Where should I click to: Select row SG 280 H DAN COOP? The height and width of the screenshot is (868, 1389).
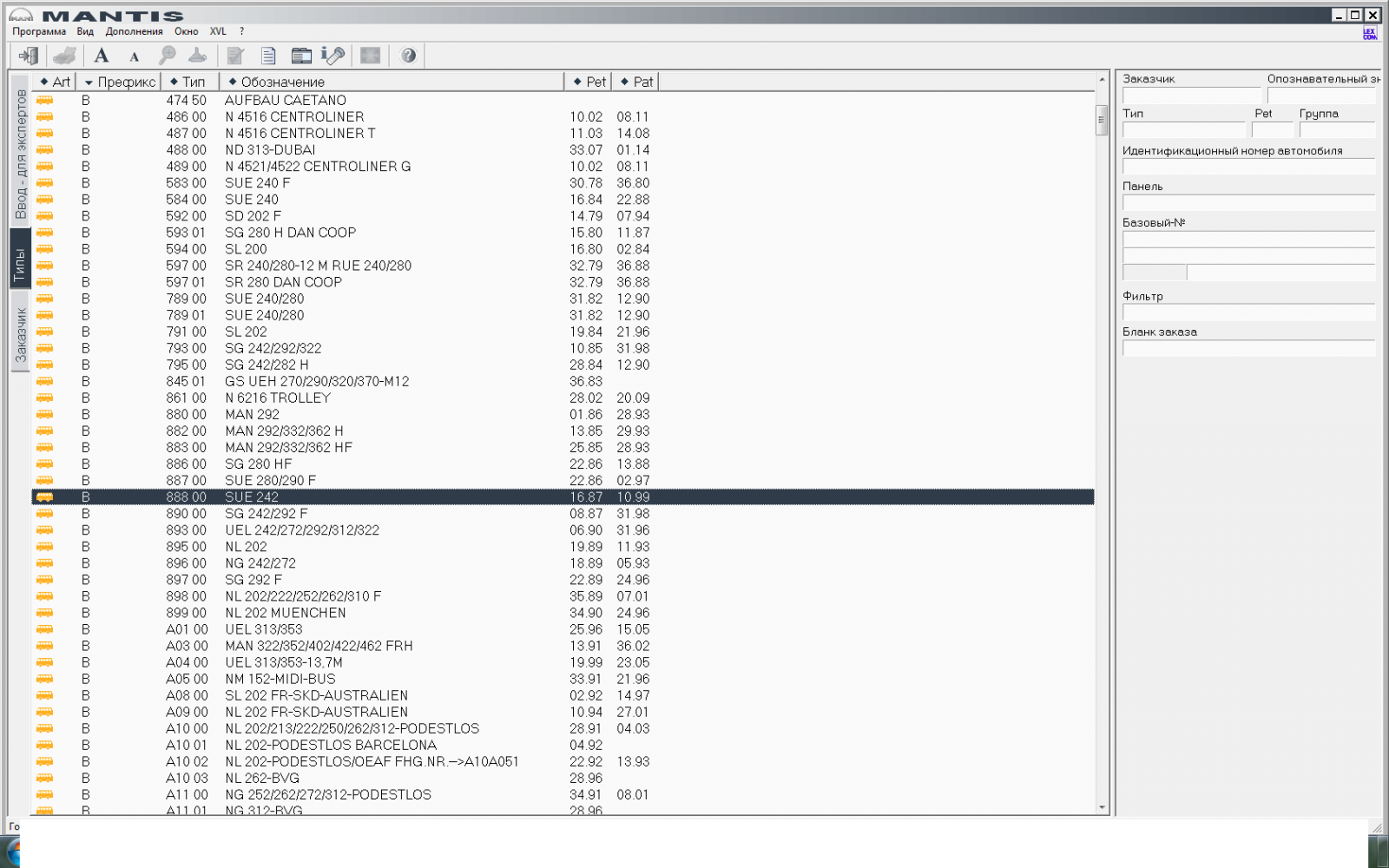click(x=563, y=233)
